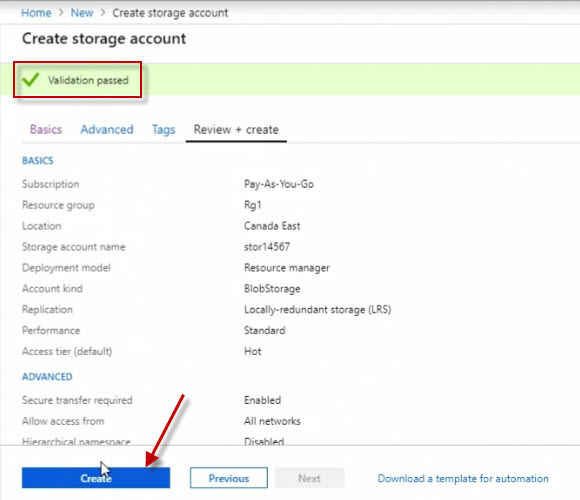Click the green validation checkmark icon
The height and width of the screenshot is (500, 580).
coord(31,80)
